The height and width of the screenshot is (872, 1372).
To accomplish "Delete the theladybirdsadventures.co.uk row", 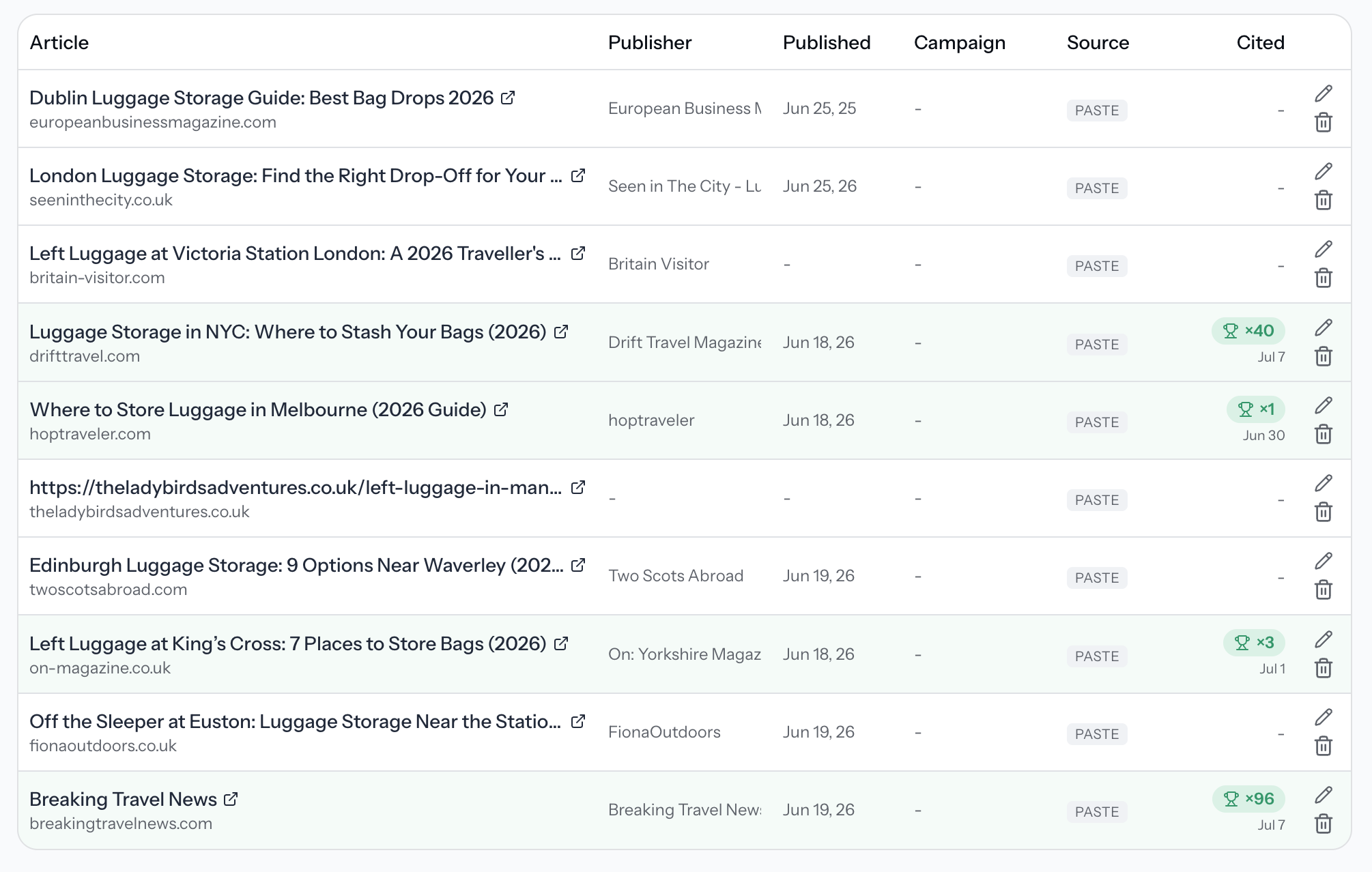I will coord(1324,512).
